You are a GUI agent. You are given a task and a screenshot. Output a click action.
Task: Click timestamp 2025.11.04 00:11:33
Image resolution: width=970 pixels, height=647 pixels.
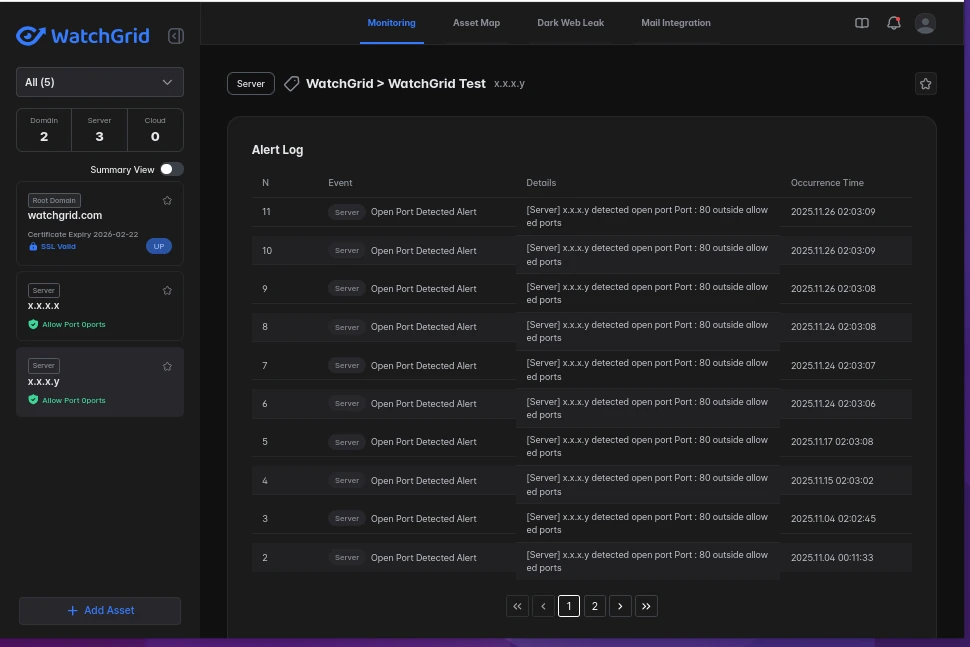point(832,557)
